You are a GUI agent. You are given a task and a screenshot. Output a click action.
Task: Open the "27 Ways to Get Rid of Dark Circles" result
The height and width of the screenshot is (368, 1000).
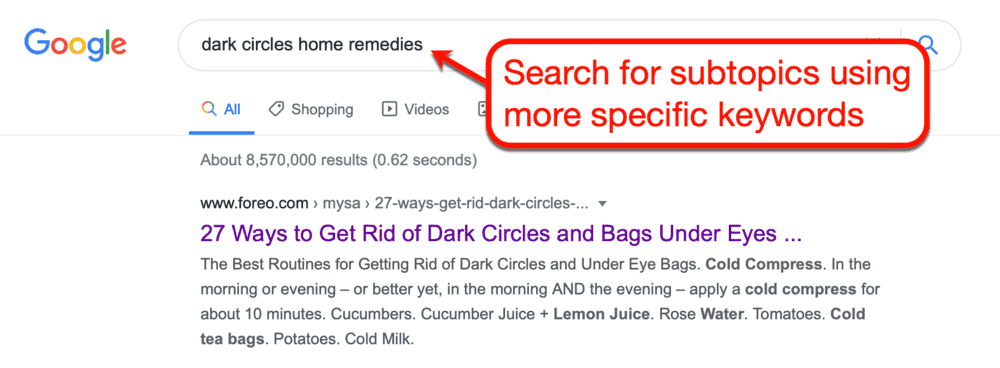(501, 234)
